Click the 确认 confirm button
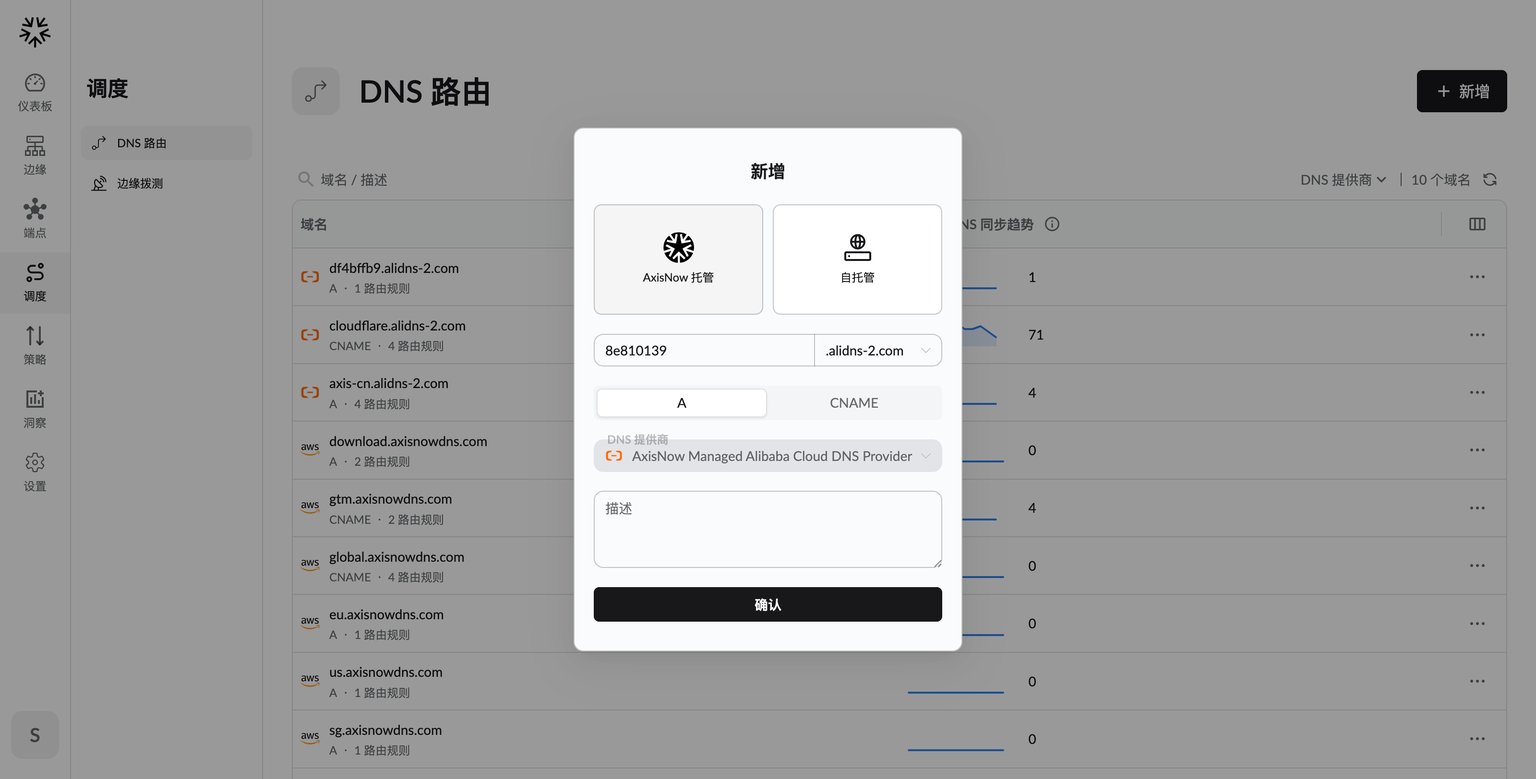Image resolution: width=1536 pixels, height=779 pixels. coord(768,605)
